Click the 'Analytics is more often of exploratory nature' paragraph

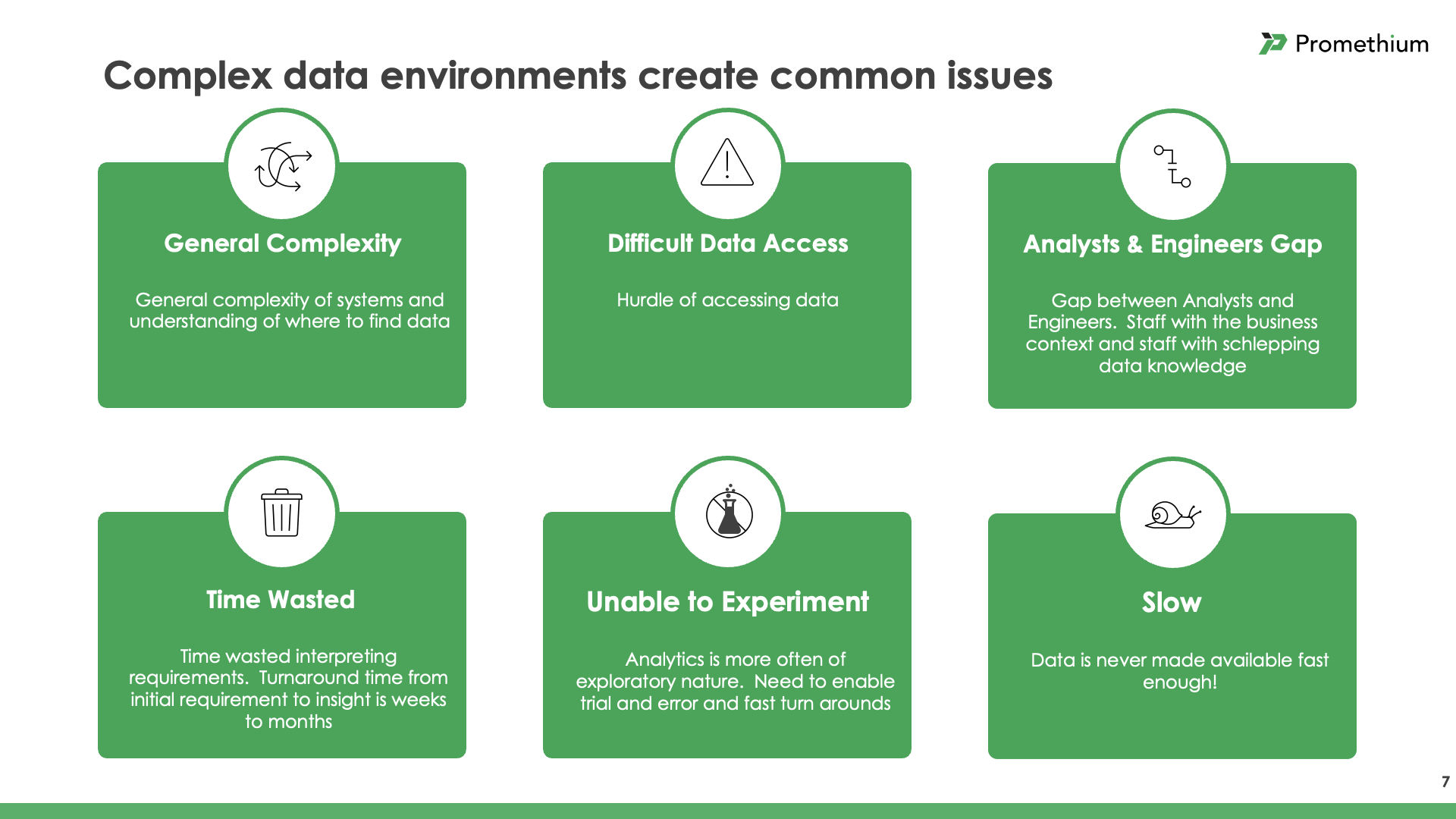[x=735, y=681]
